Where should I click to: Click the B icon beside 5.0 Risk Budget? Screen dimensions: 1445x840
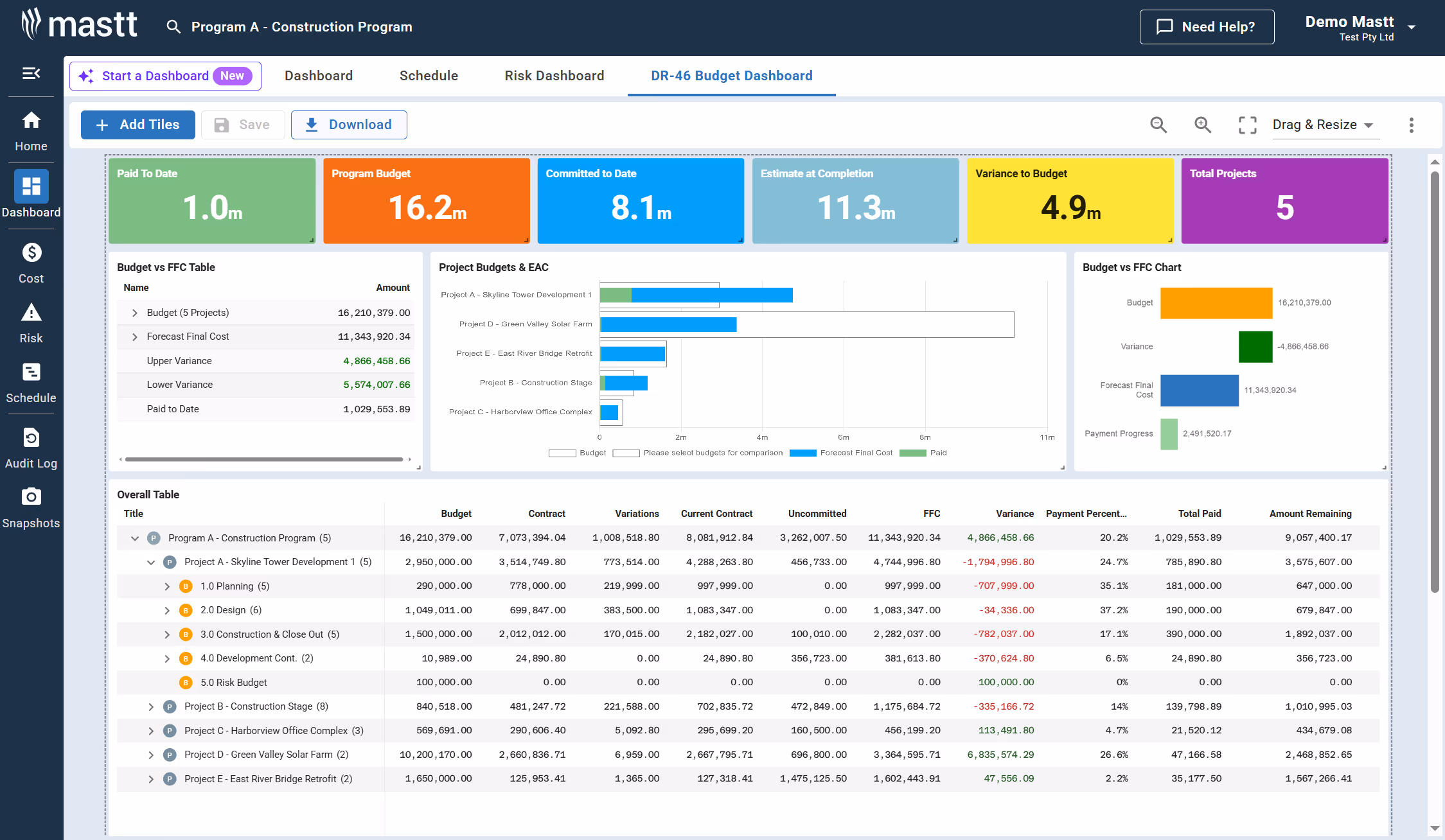(x=186, y=683)
